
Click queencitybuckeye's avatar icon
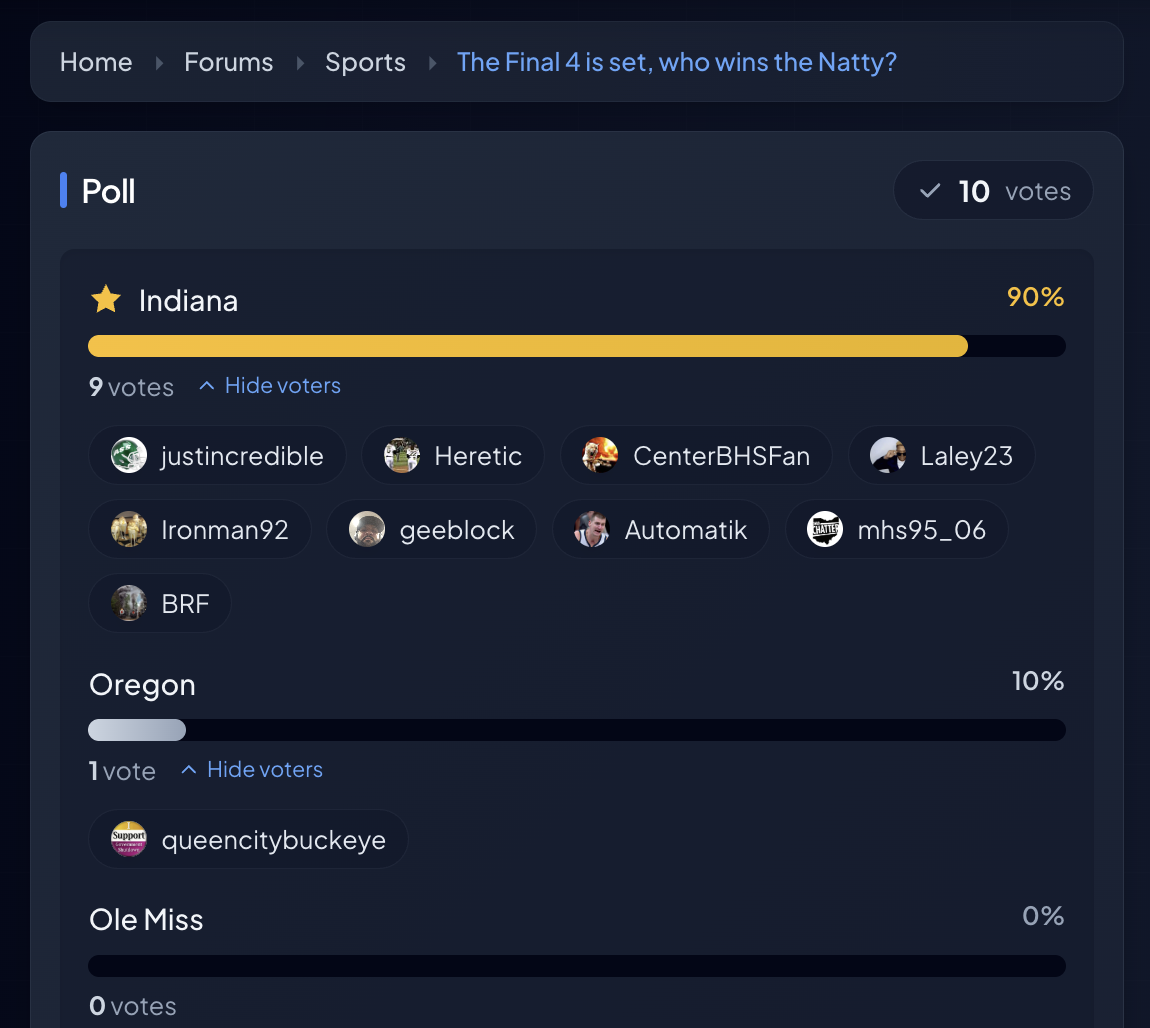pyautogui.click(x=129, y=840)
